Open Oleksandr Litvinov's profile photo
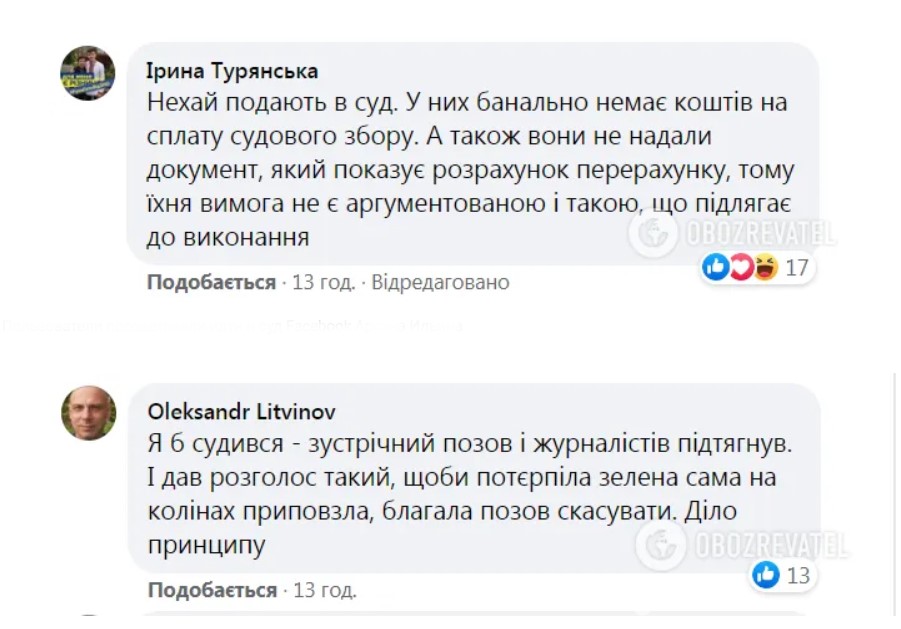This screenshot has height=629, width=901. point(88,413)
